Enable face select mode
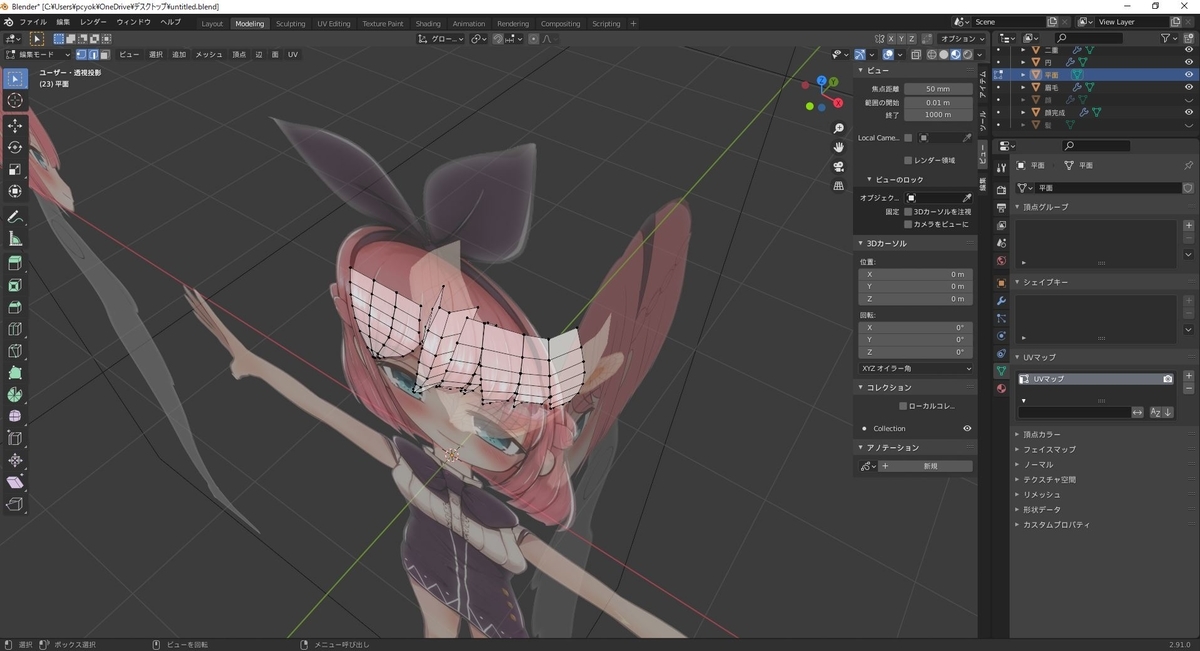The width and height of the screenshot is (1200, 651). [106, 54]
